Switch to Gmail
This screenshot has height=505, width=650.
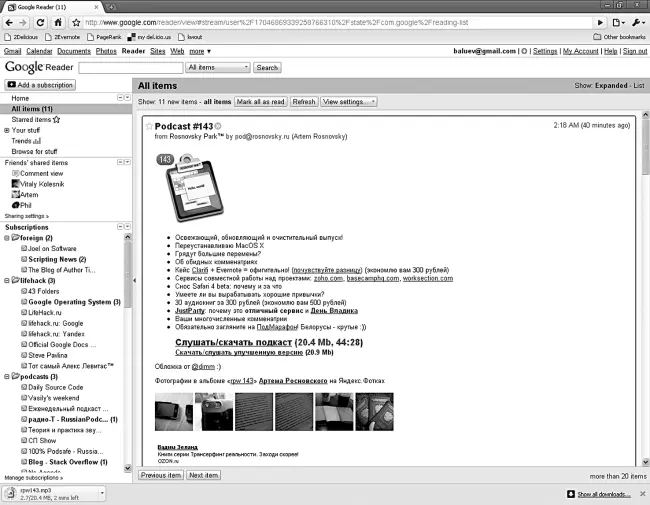pyautogui.click(x=12, y=51)
